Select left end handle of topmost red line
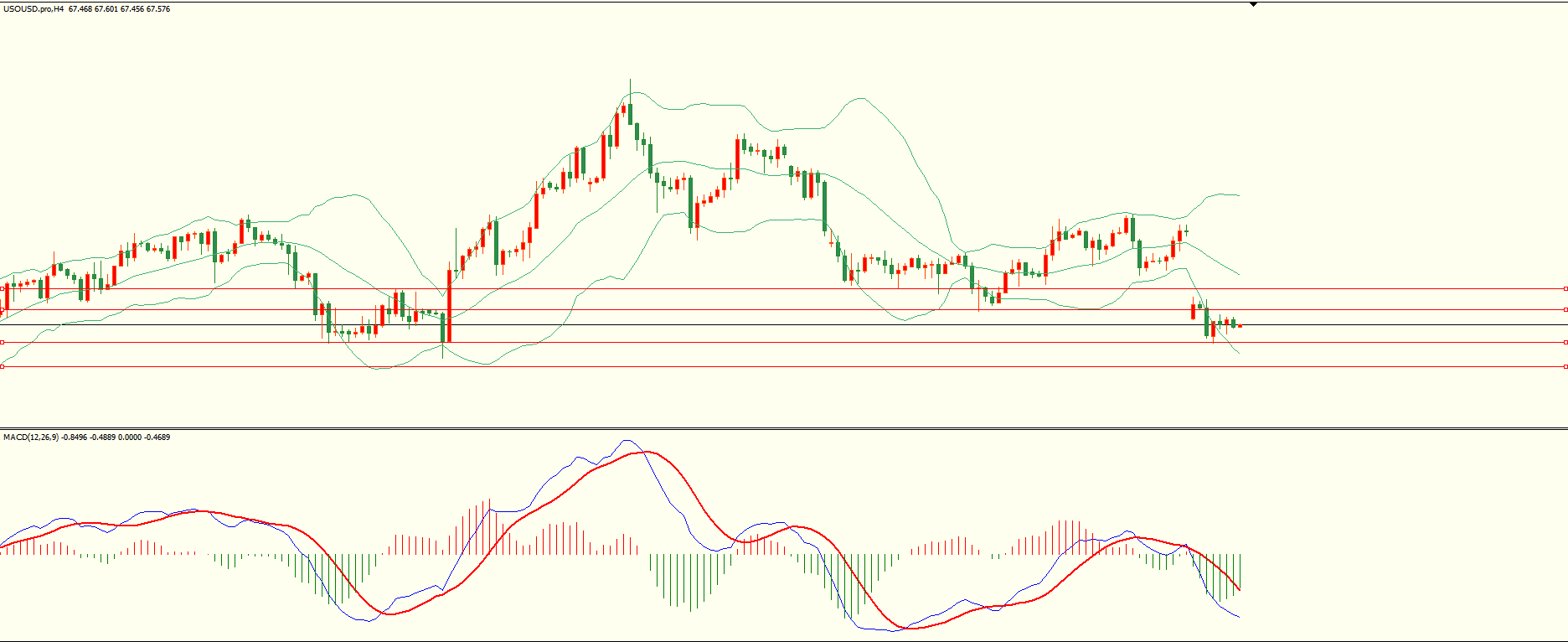This screenshot has width=1568, height=642. pos(2,288)
